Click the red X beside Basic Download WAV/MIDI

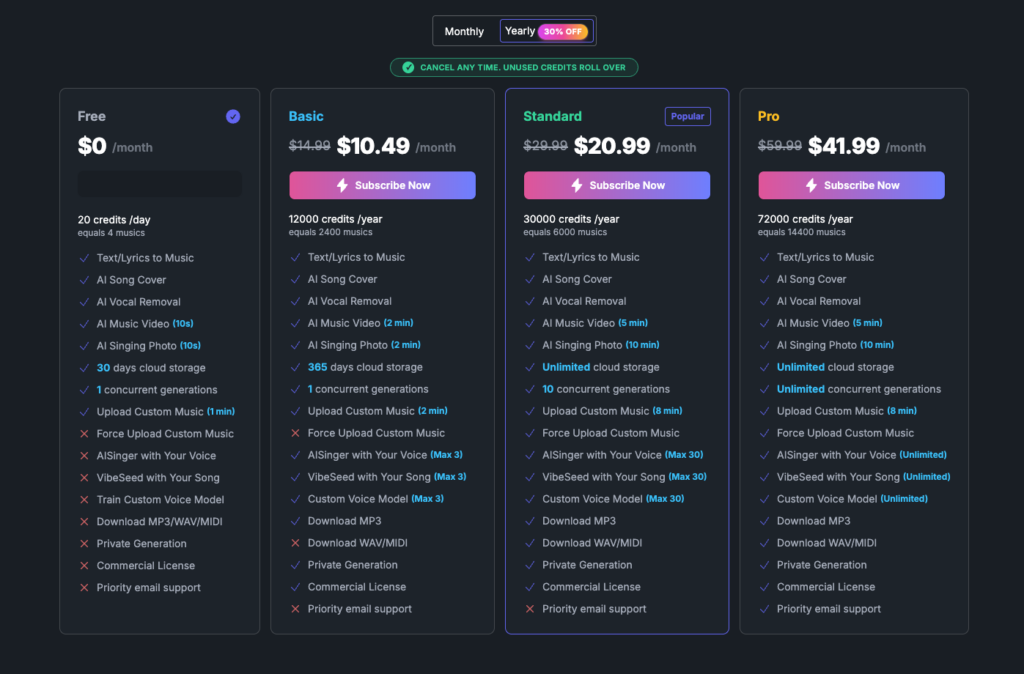tap(295, 543)
